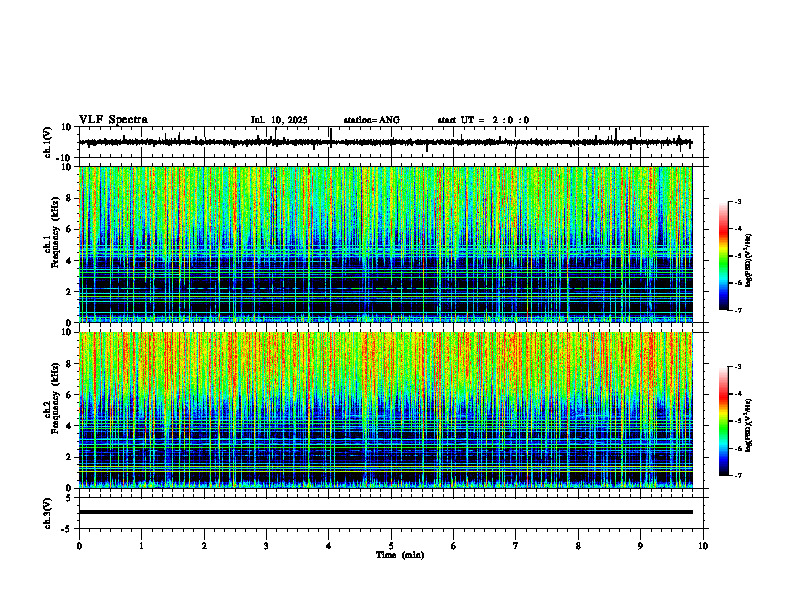
Task: Click the "-3" label on ch.2 color bar
Action: coord(737,367)
